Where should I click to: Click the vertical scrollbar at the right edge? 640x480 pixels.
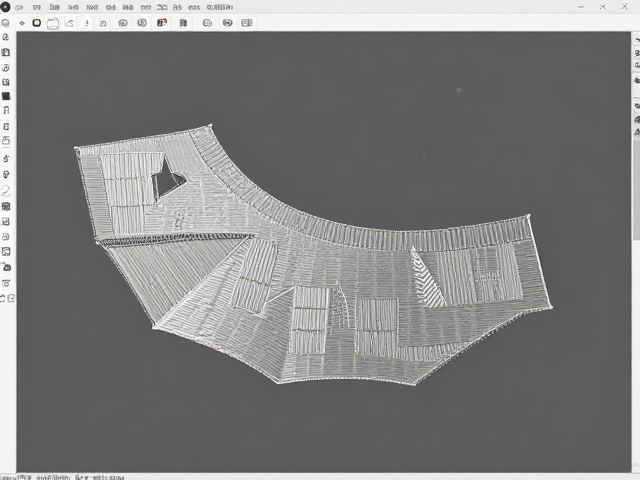point(636,190)
